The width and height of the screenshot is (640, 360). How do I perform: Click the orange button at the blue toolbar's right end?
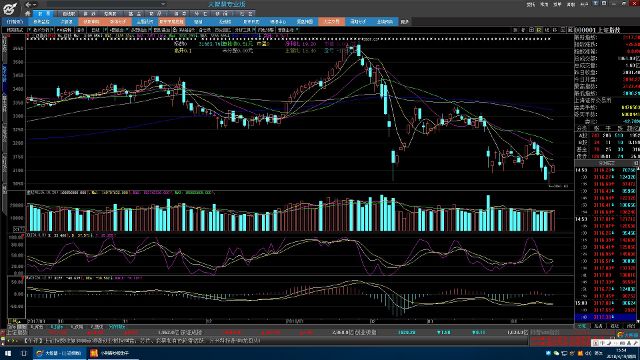(x=331, y=22)
